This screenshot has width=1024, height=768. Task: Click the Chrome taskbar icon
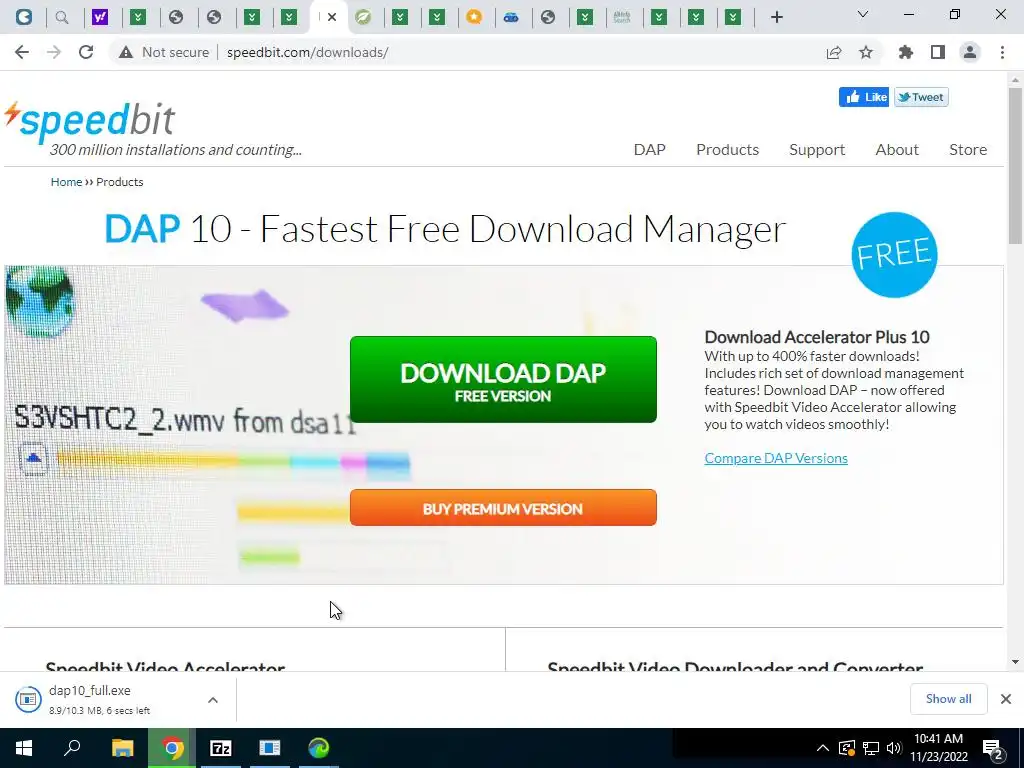[172, 748]
